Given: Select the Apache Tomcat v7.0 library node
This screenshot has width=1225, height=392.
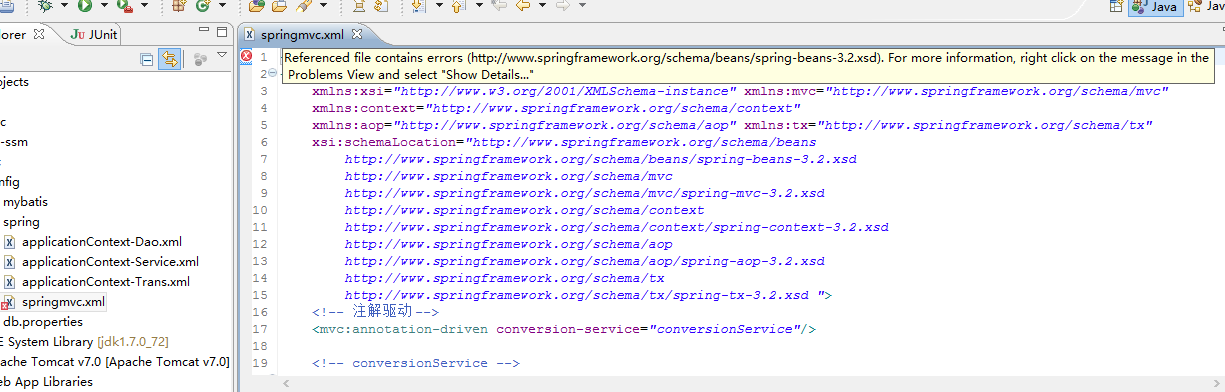Looking at the screenshot, I should tap(115, 362).
